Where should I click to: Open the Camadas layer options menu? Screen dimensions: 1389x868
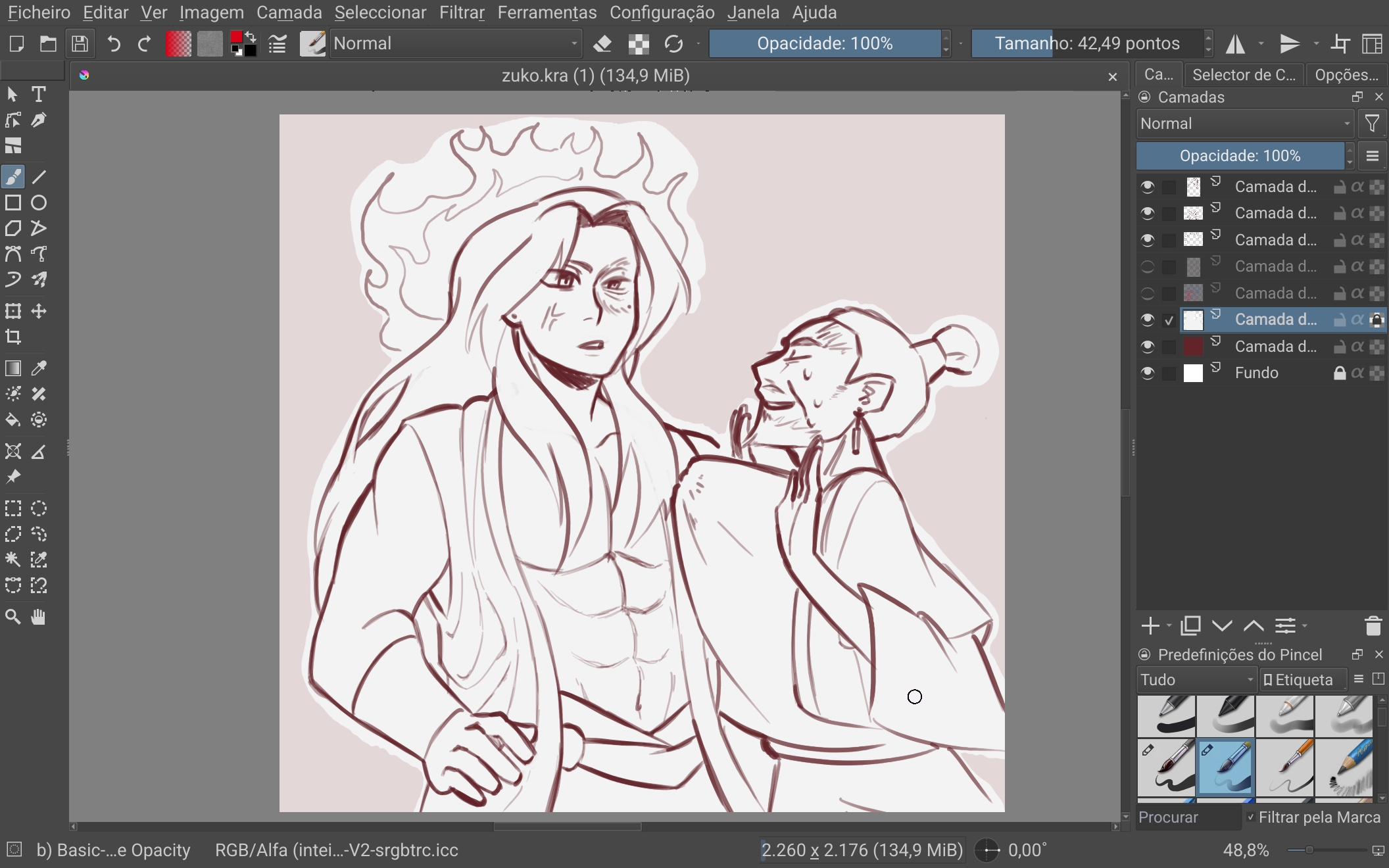(x=1373, y=156)
